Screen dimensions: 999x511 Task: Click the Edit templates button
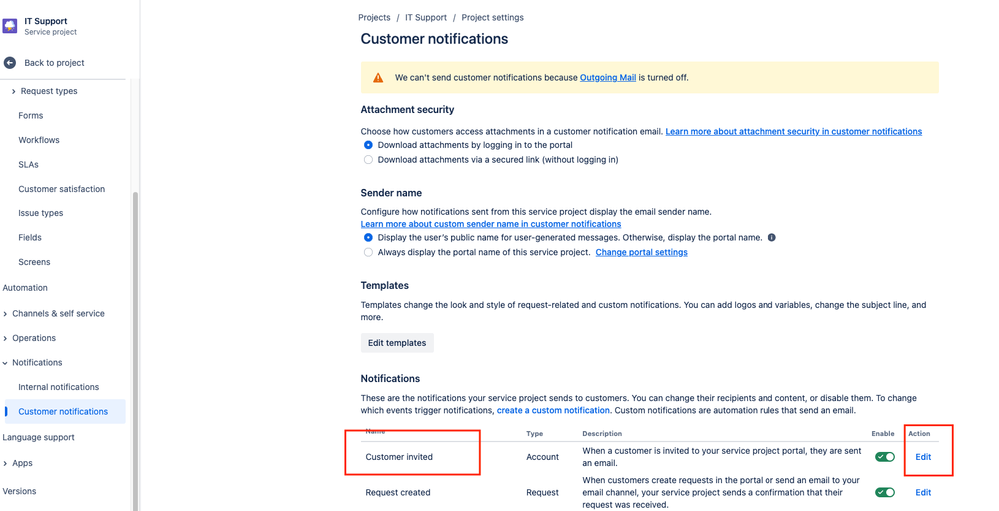pos(397,343)
